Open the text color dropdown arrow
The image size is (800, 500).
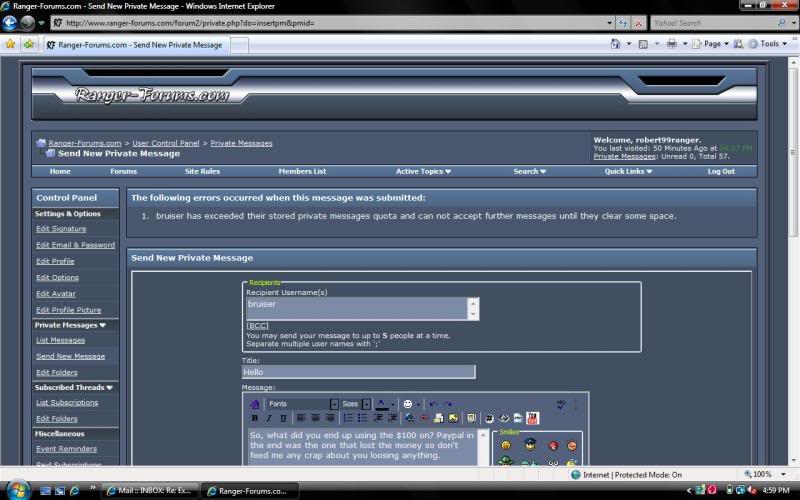tap(393, 404)
